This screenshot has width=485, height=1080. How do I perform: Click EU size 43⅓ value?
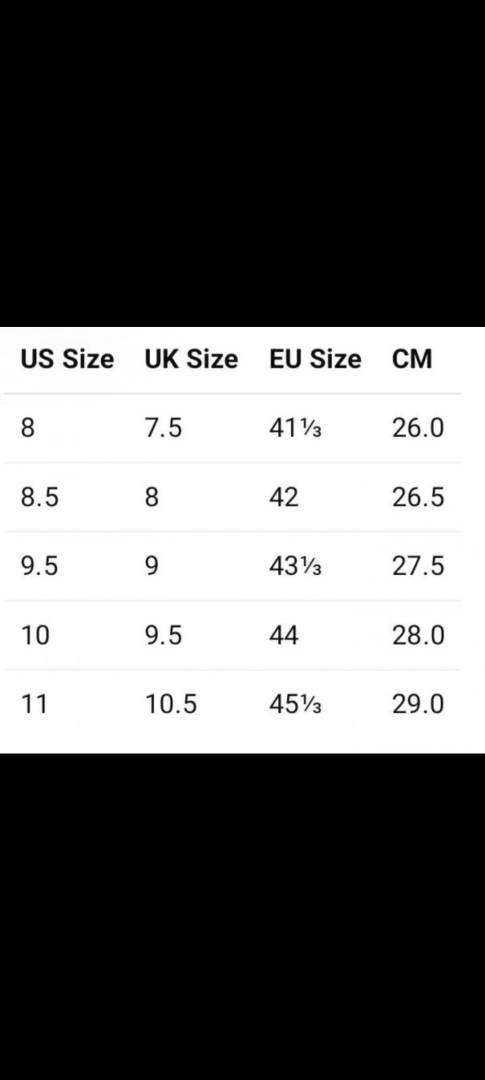pyautogui.click(x=295, y=566)
